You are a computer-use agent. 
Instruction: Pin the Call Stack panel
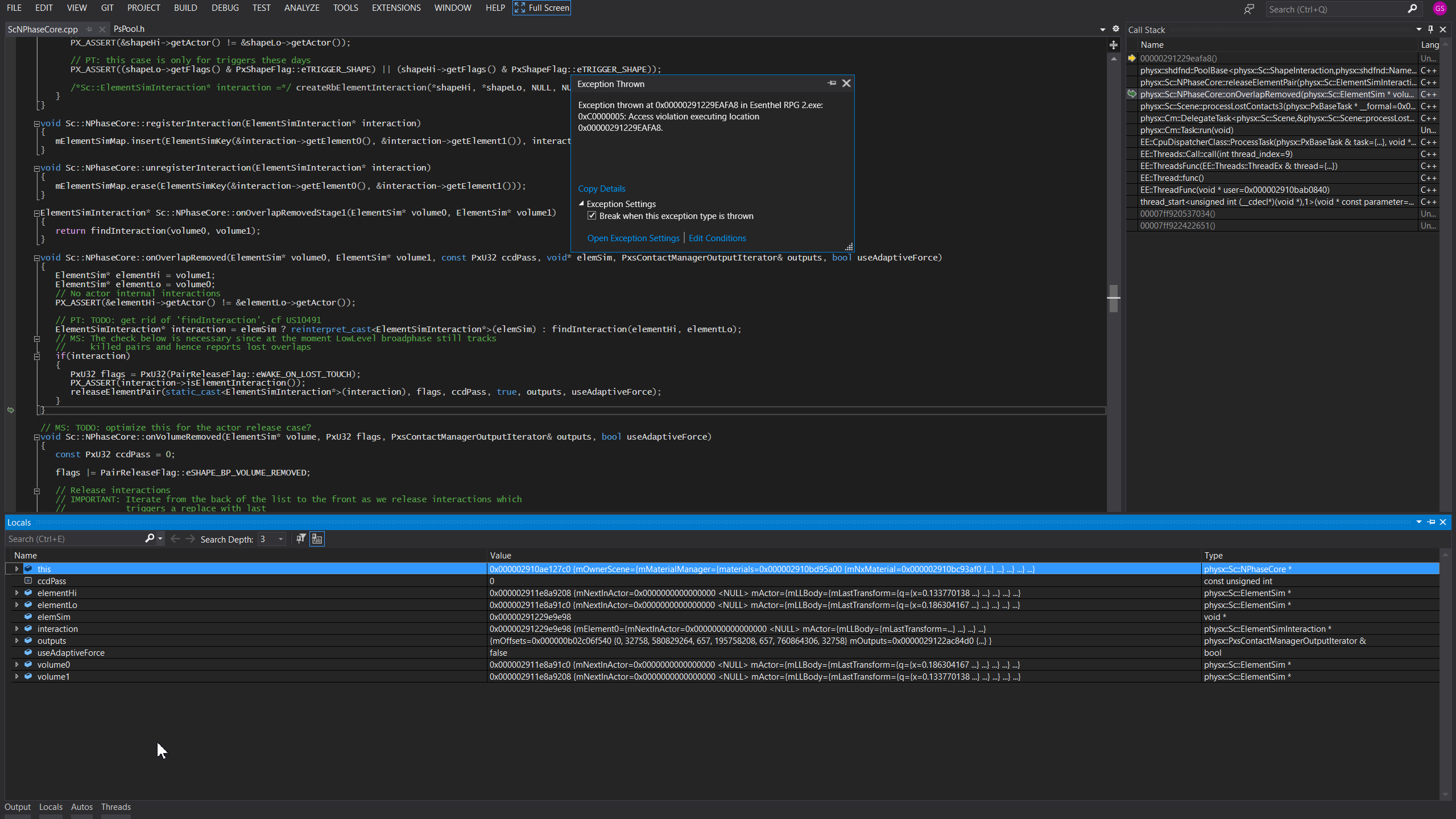pyautogui.click(x=1431, y=30)
